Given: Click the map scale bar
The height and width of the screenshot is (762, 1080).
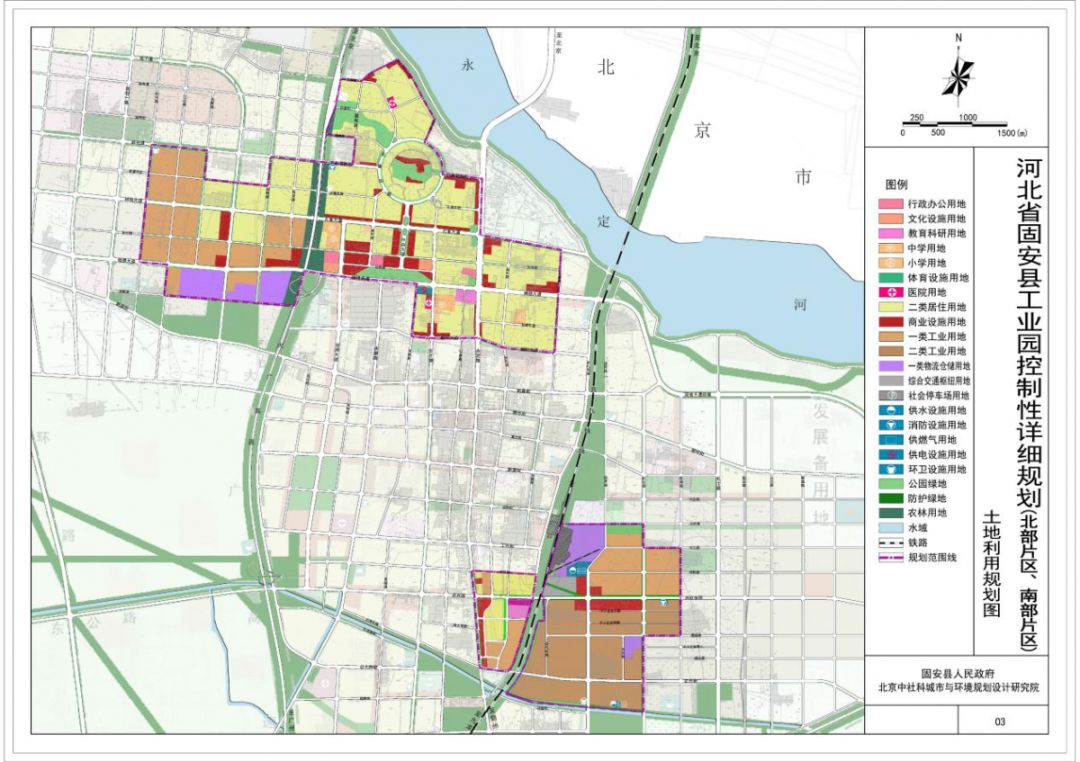Looking at the screenshot, I should click(x=955, y=124).
